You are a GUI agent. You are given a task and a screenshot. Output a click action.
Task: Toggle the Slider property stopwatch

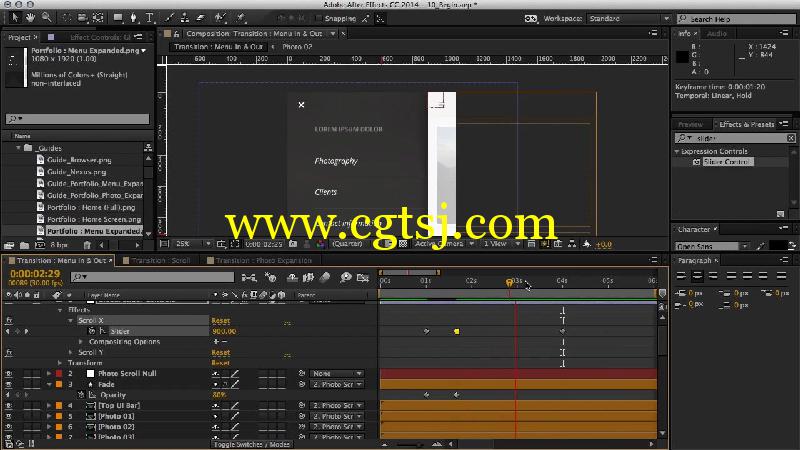(x=92, y=331)
